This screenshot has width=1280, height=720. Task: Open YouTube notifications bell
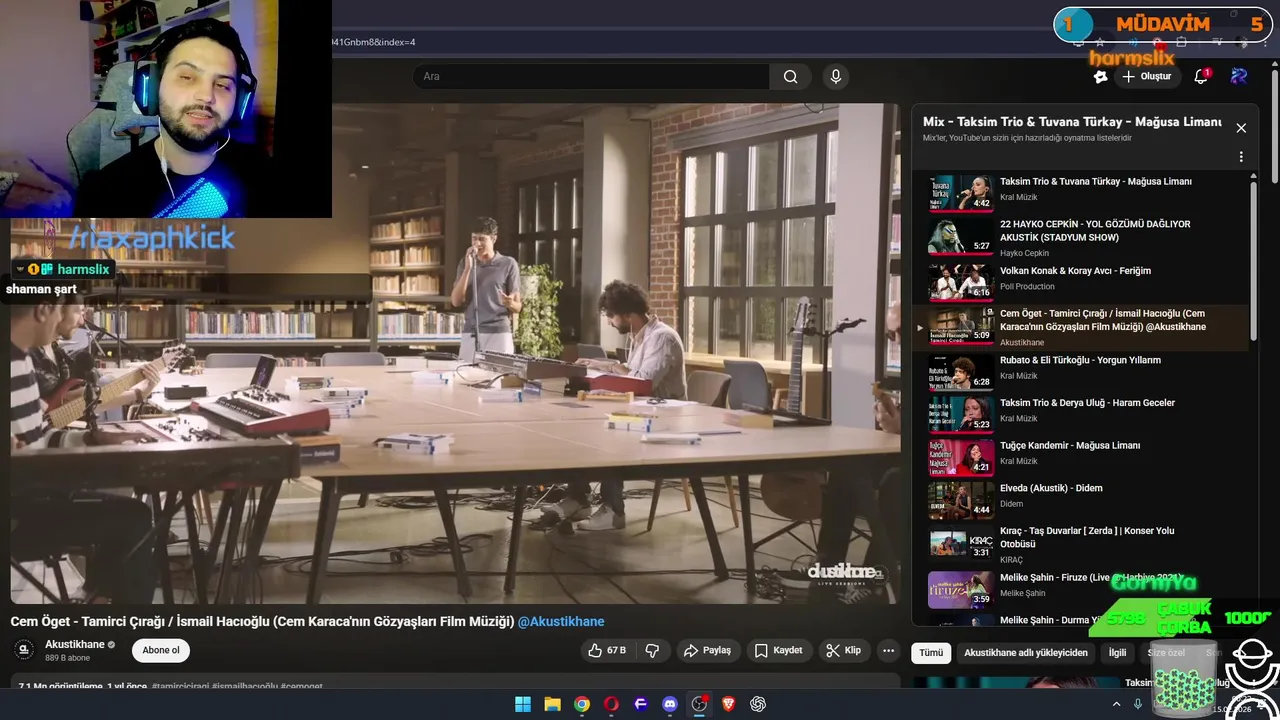1202,76
